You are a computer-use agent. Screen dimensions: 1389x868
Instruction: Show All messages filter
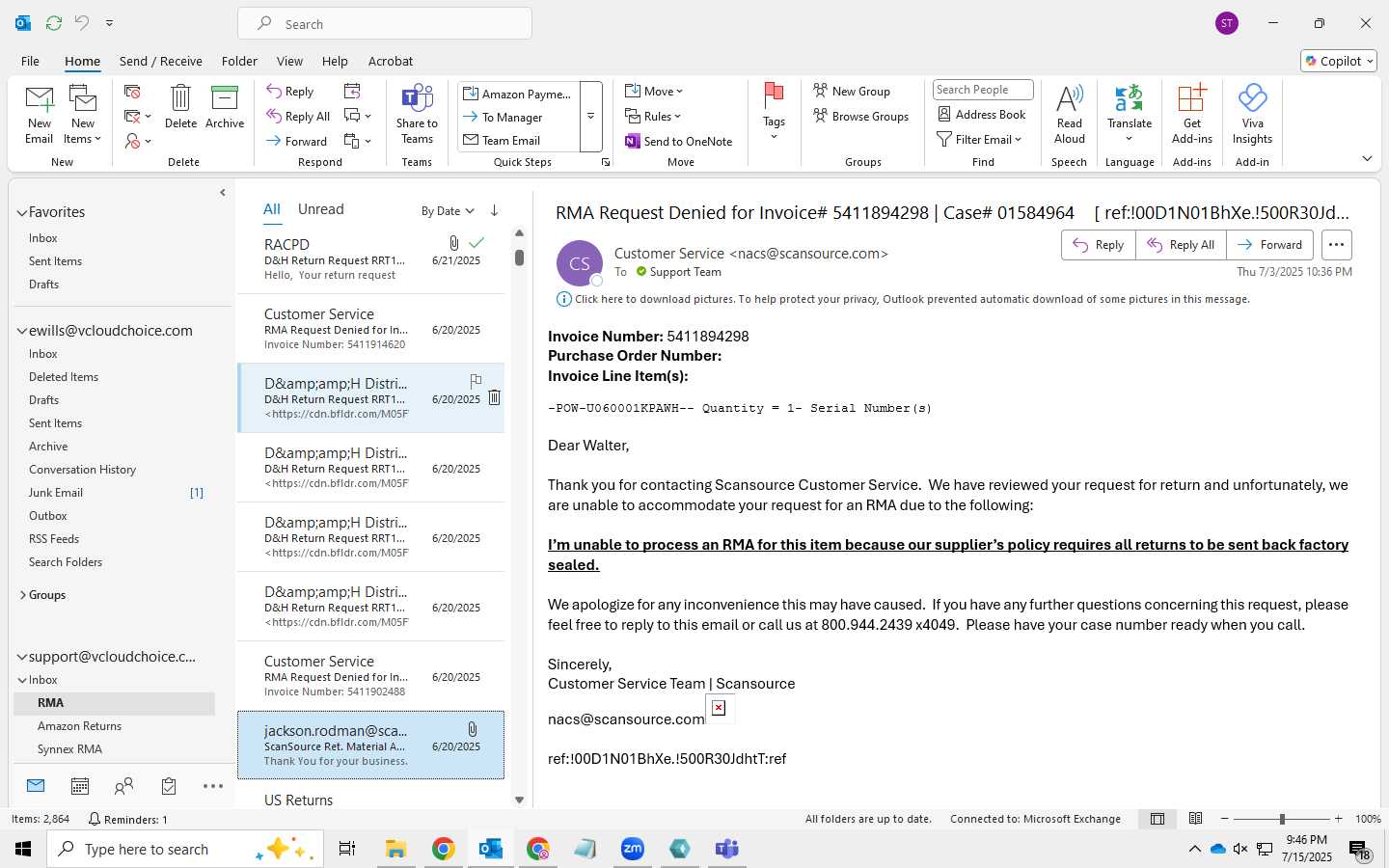tap(272, 209)
